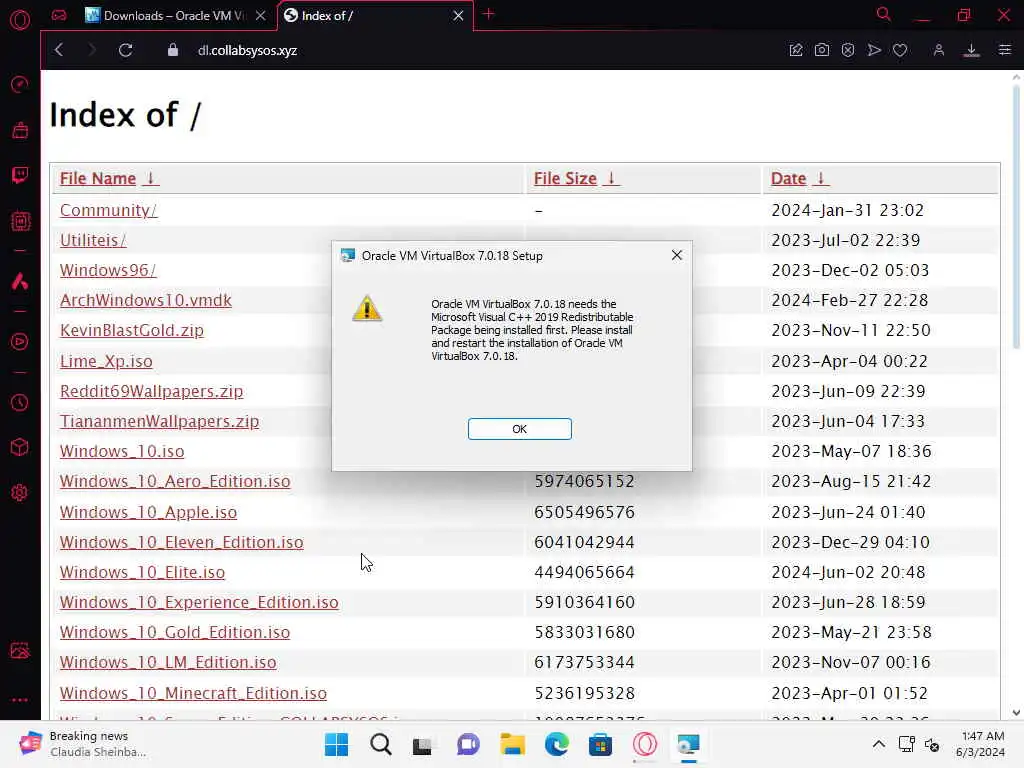This screenshot has width=1024, height=768.
Task: Open the player icon in sidebar
Action: (20, 342)
